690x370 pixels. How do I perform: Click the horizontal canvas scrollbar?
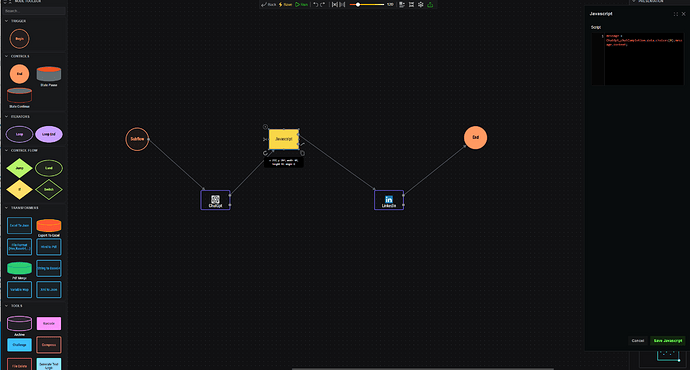422,369
